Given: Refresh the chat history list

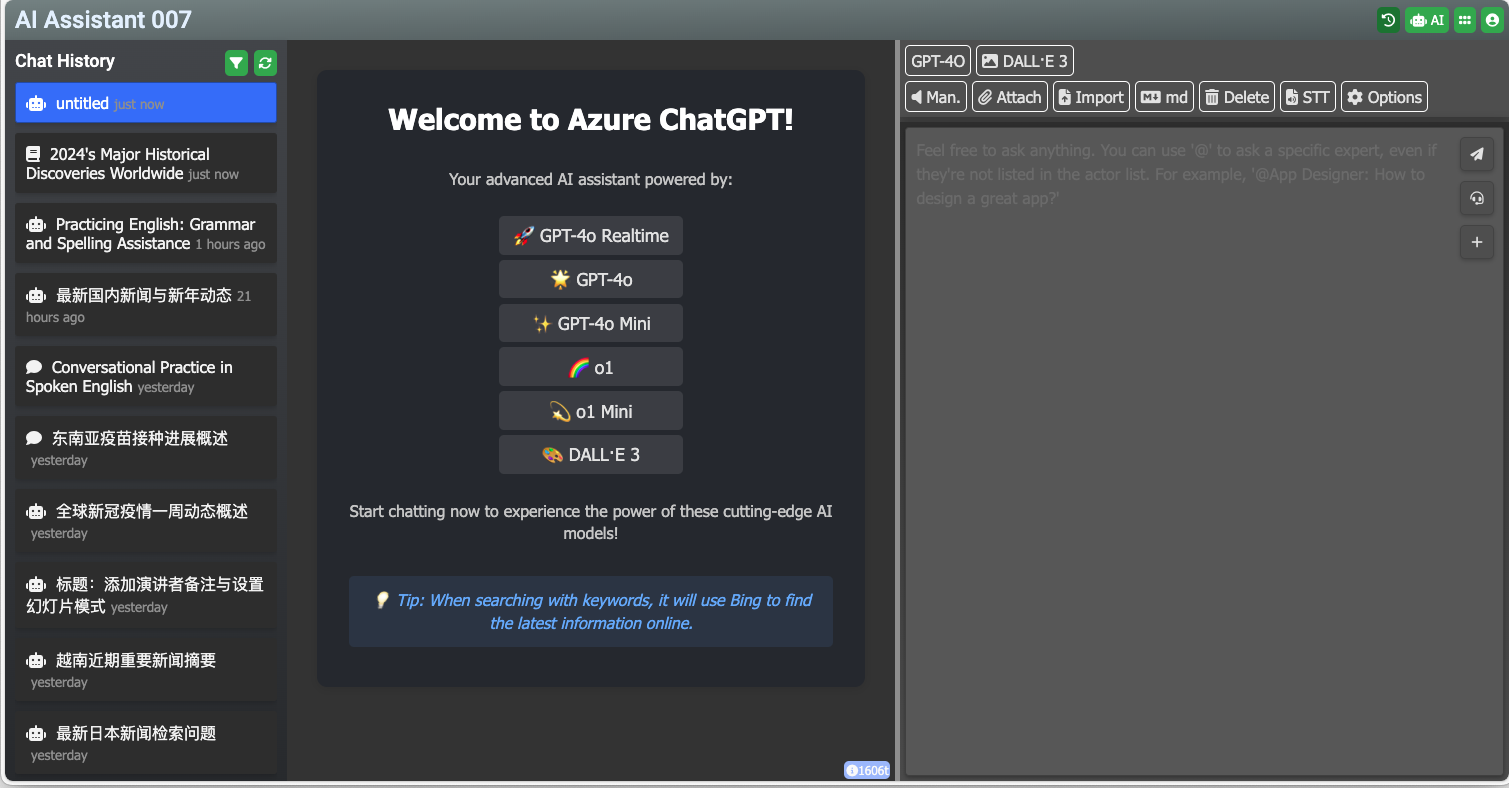Looking at the screenshot, I should [265, 64].
